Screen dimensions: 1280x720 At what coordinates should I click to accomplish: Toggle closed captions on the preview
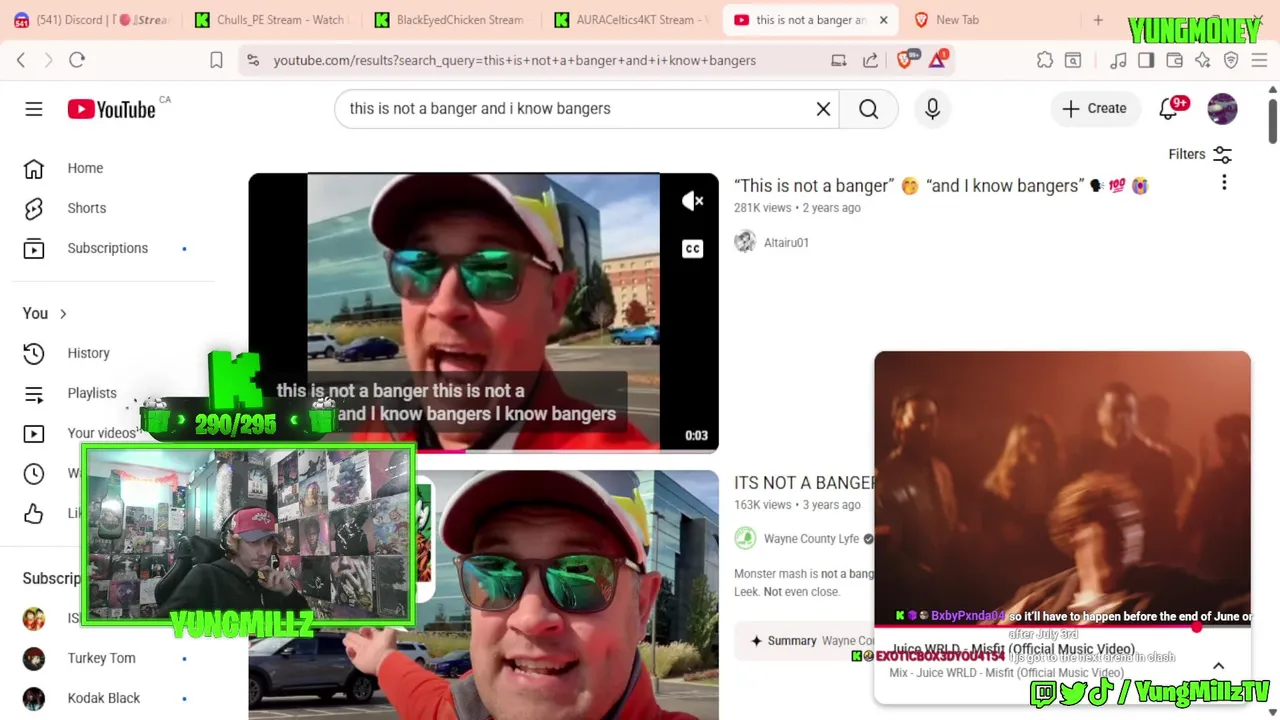(x=692, y=249)
